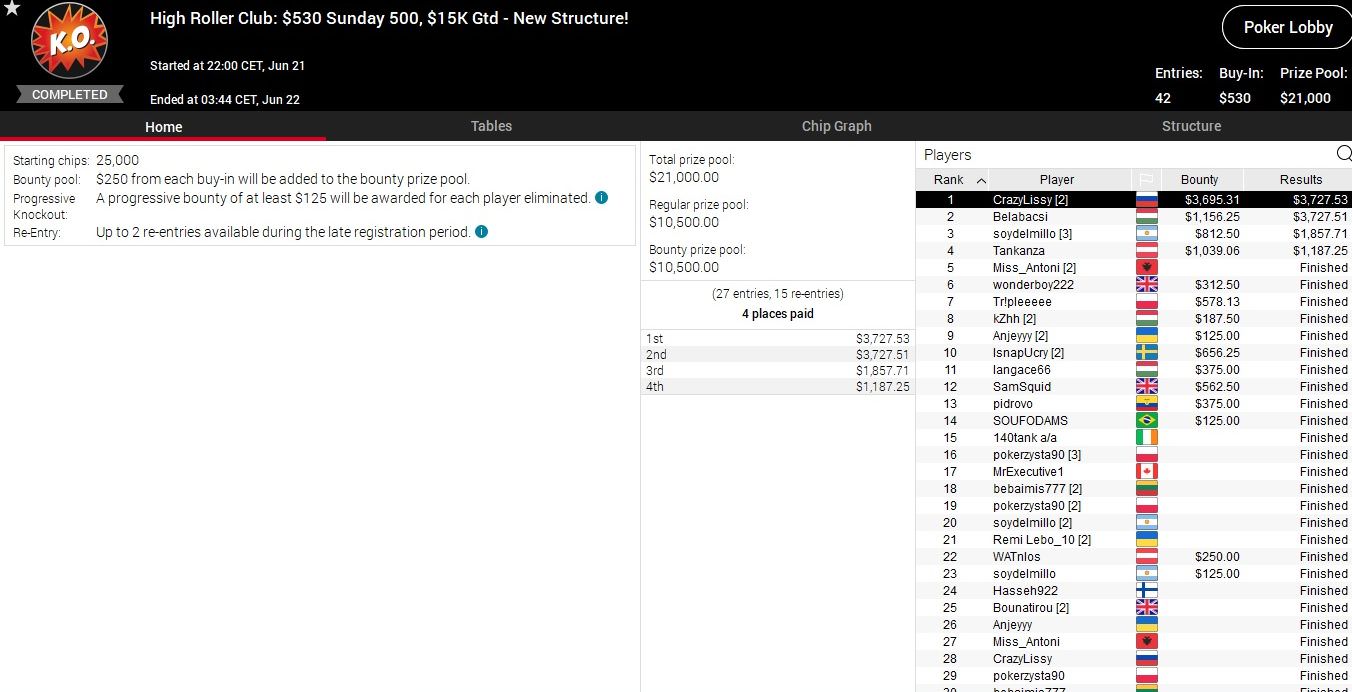1352x692 pixels.
Task: Click the flag column header icon
Action: tap(1146, 180)
